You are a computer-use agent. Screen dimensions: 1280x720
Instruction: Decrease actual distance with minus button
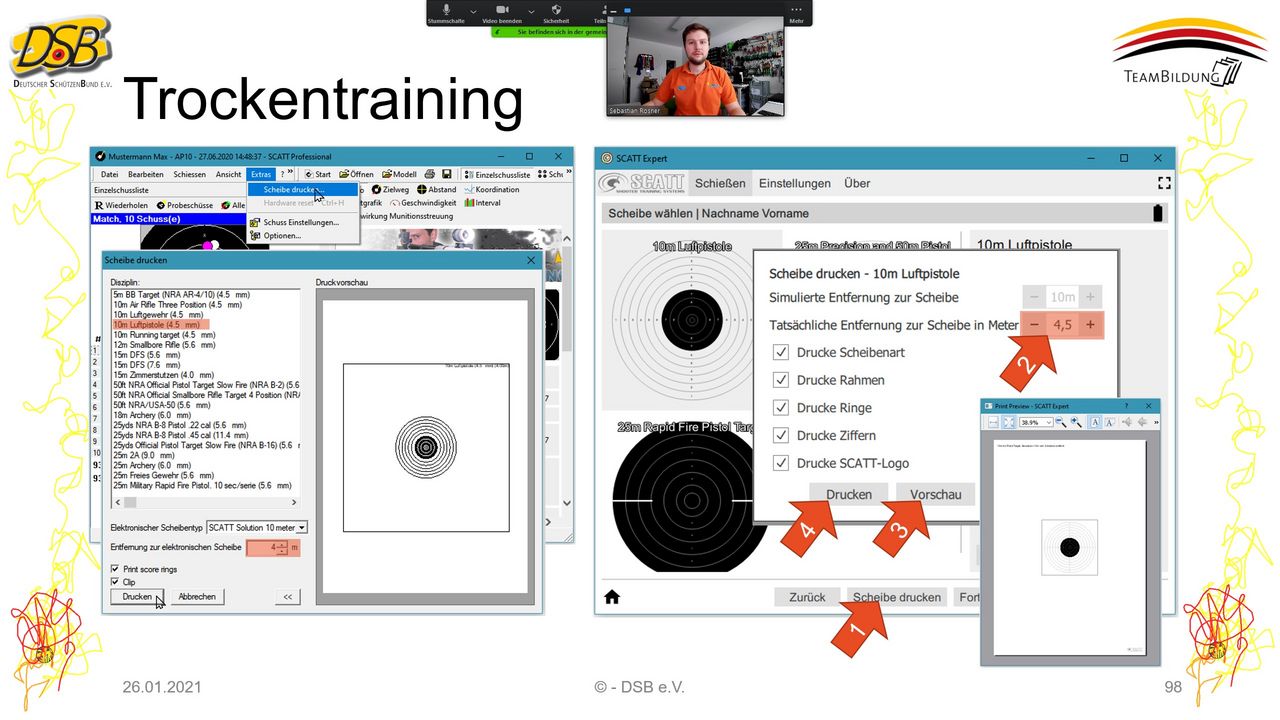click(x=1034, y=325)
